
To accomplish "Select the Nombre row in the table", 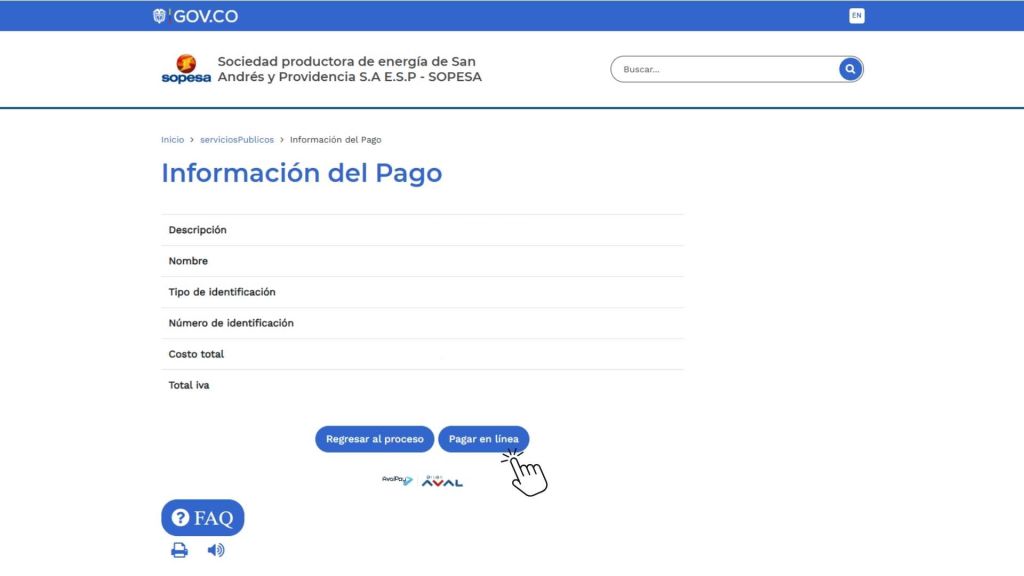I will pyautogui.click(x=188, y=261).
